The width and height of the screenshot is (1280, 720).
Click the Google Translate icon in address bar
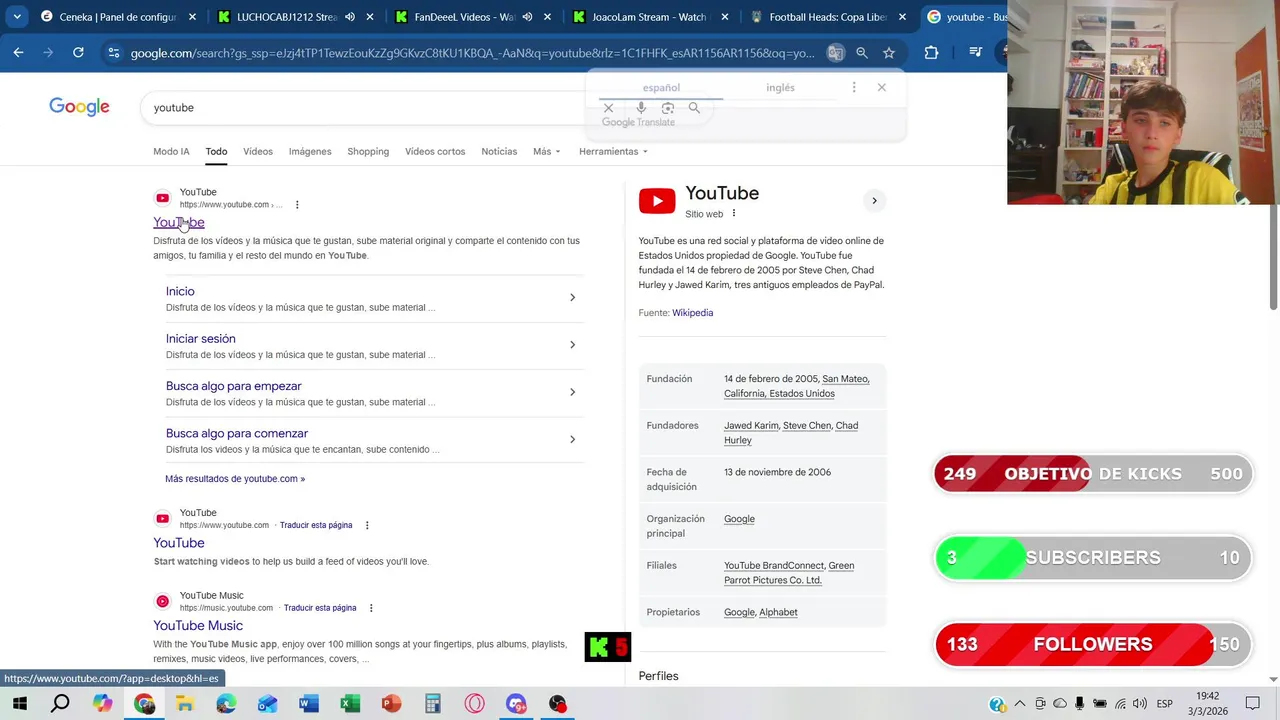point(835,52)
